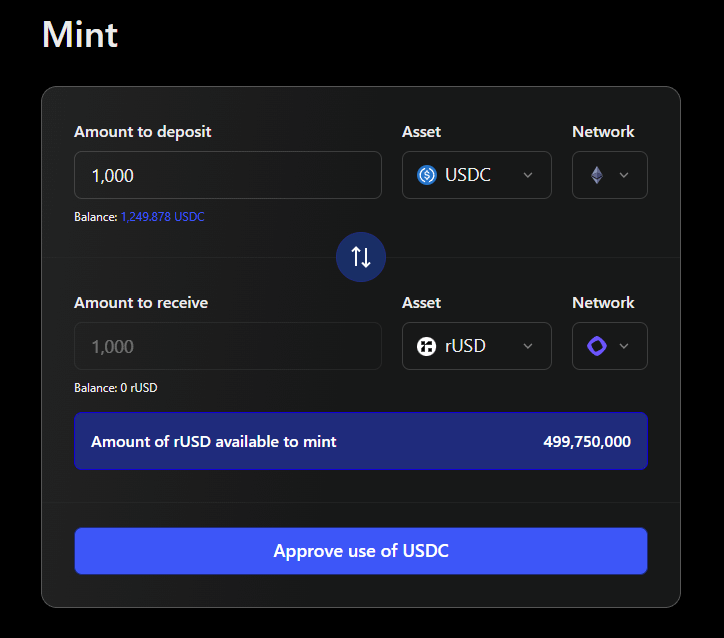Screen dimensions: 724x638
Task: Open the rUSD asset dropdown
Action: [477, 346]
